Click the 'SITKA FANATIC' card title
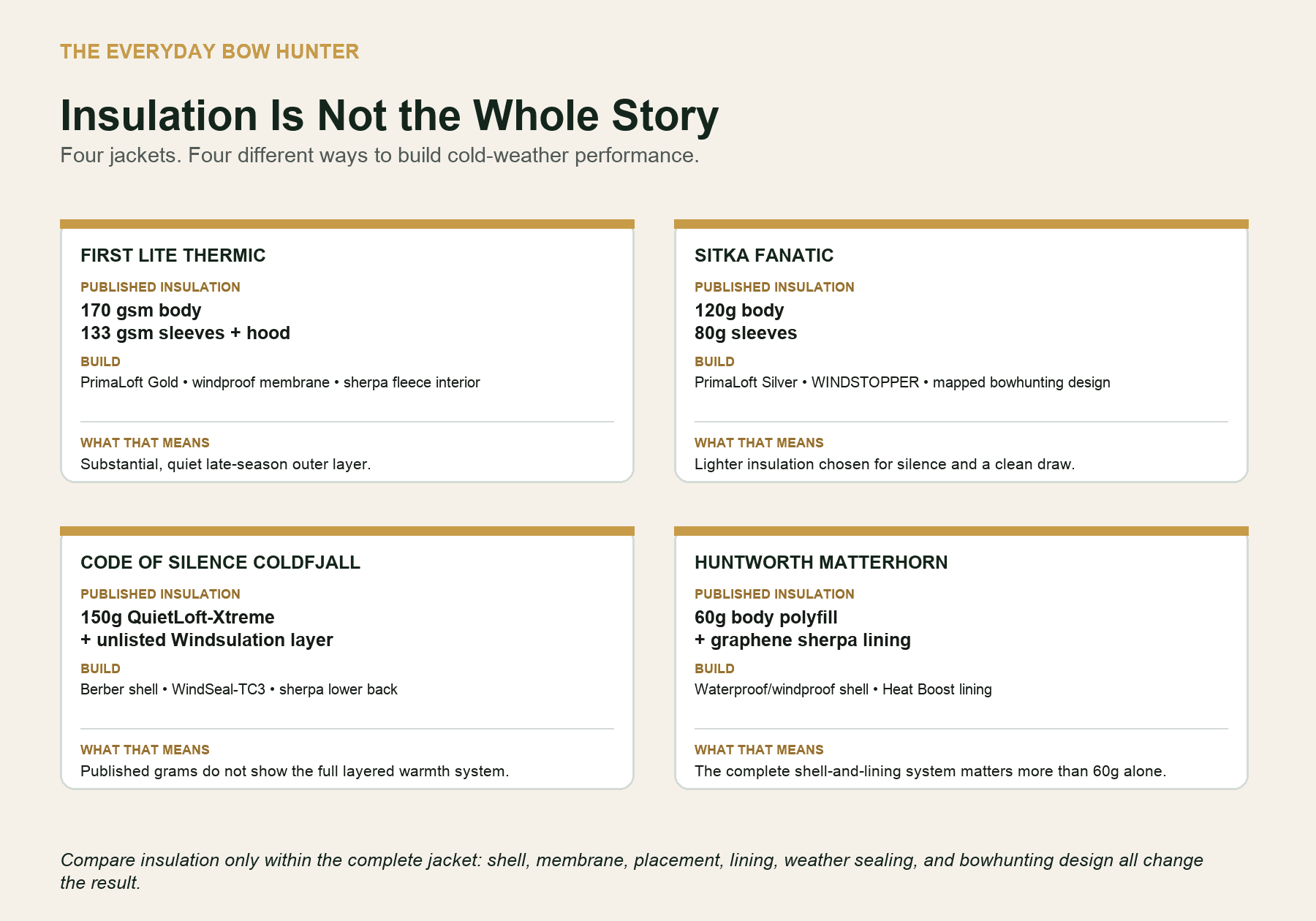The height and width of the screenshot is (921, 1316). (x=764, y=255)
